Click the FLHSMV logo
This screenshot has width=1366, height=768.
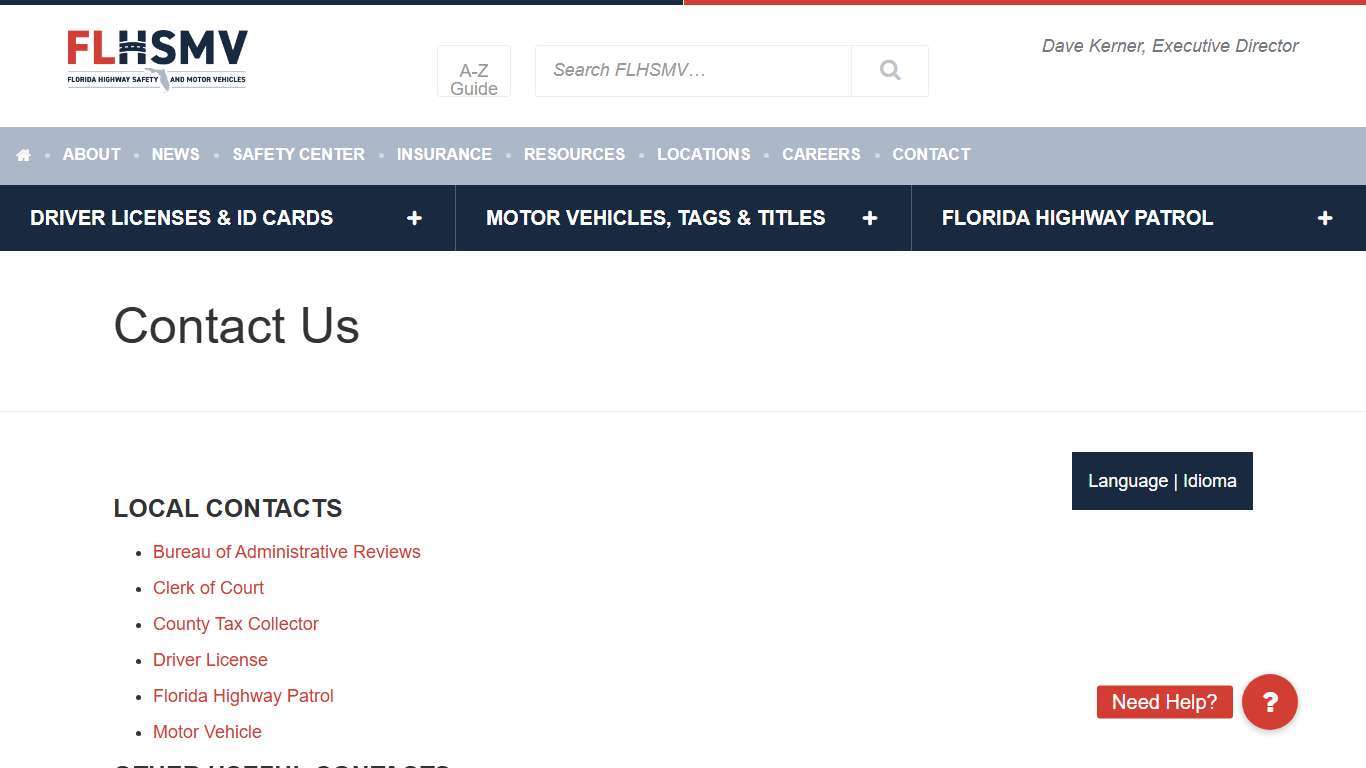click(157, 60)
